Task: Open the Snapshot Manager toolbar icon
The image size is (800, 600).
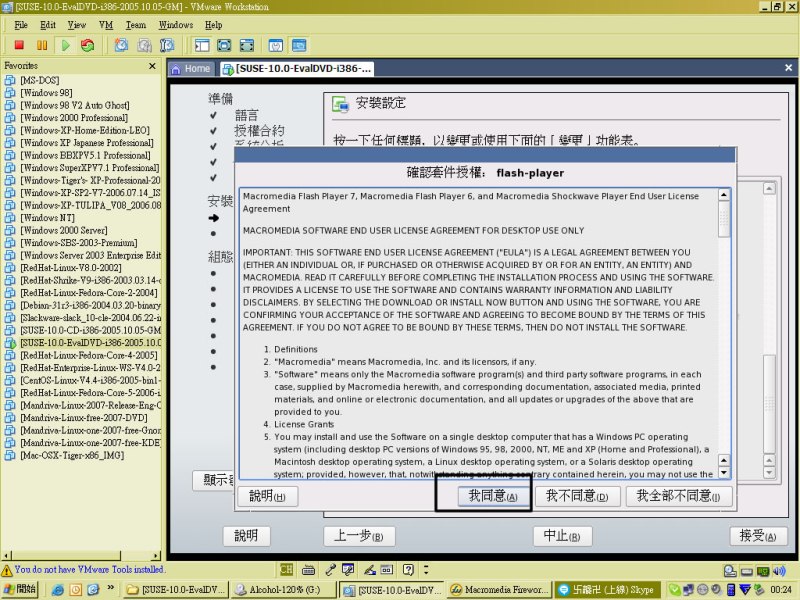Action: [x=167, y=45]
